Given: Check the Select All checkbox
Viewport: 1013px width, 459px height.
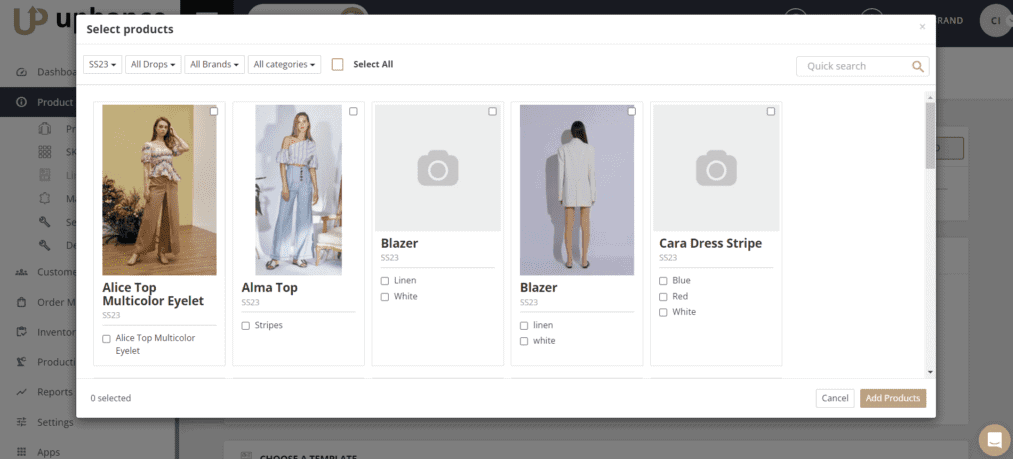Looking at the screenshot, I should [x=338, y=64].
